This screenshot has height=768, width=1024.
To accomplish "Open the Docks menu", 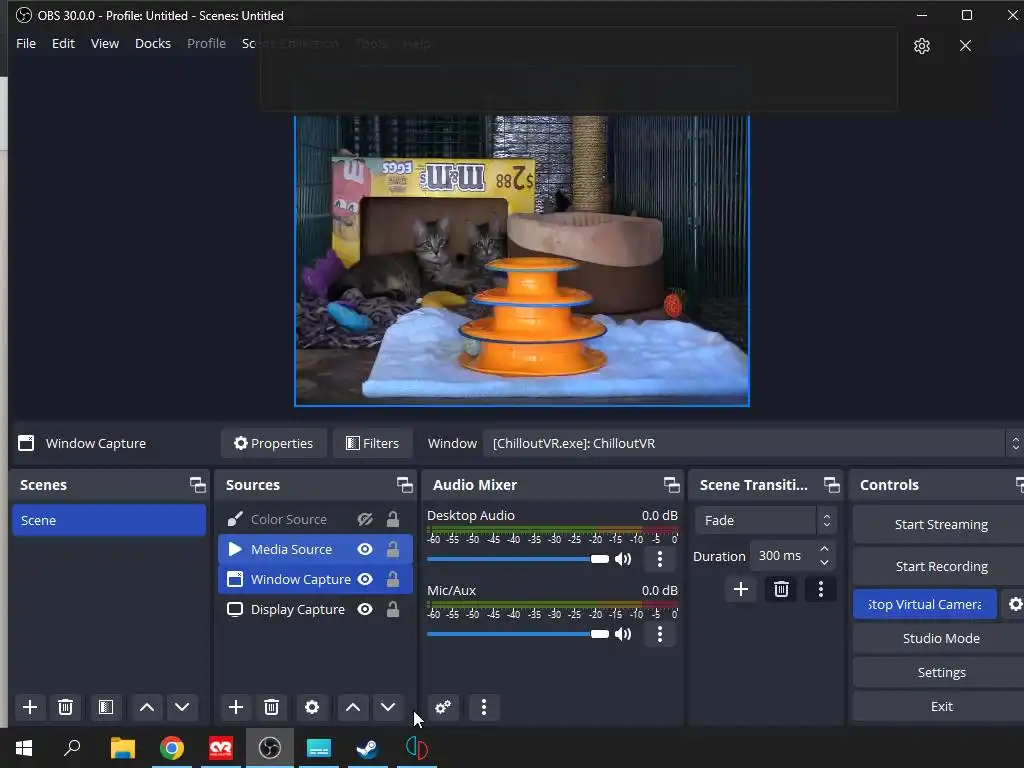I will click(x=153, y=43).
